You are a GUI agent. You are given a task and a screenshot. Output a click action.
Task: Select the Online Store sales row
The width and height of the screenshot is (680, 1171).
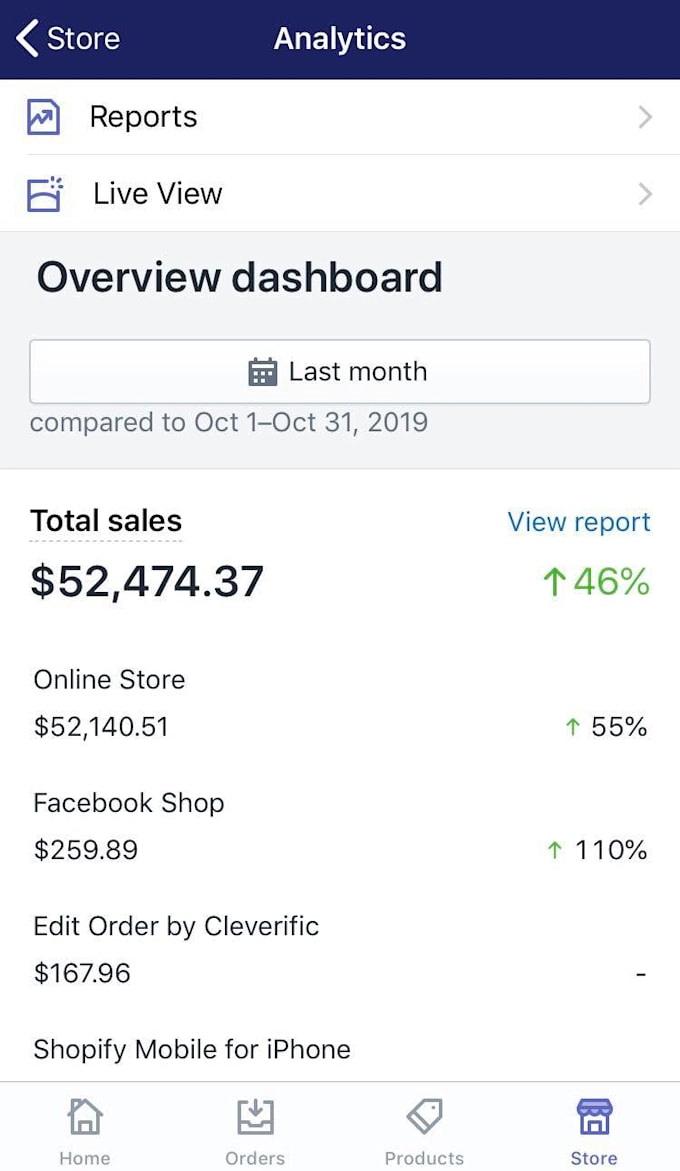340,703
